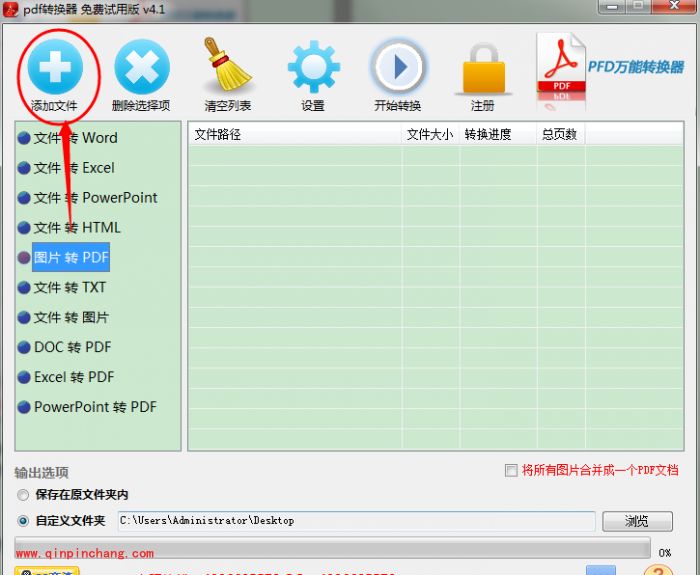Image resolution: width=700 pixels, height=575 pixels.
Task: Click the output folder path field
Action: (356, 521)
